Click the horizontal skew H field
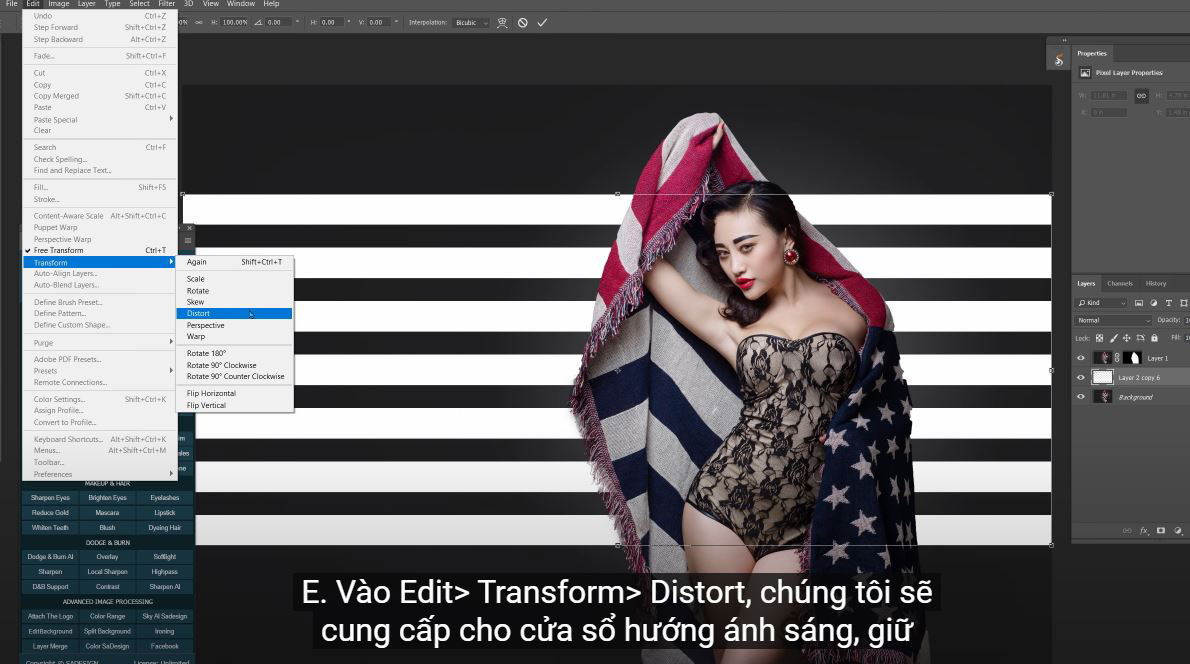 332,23
